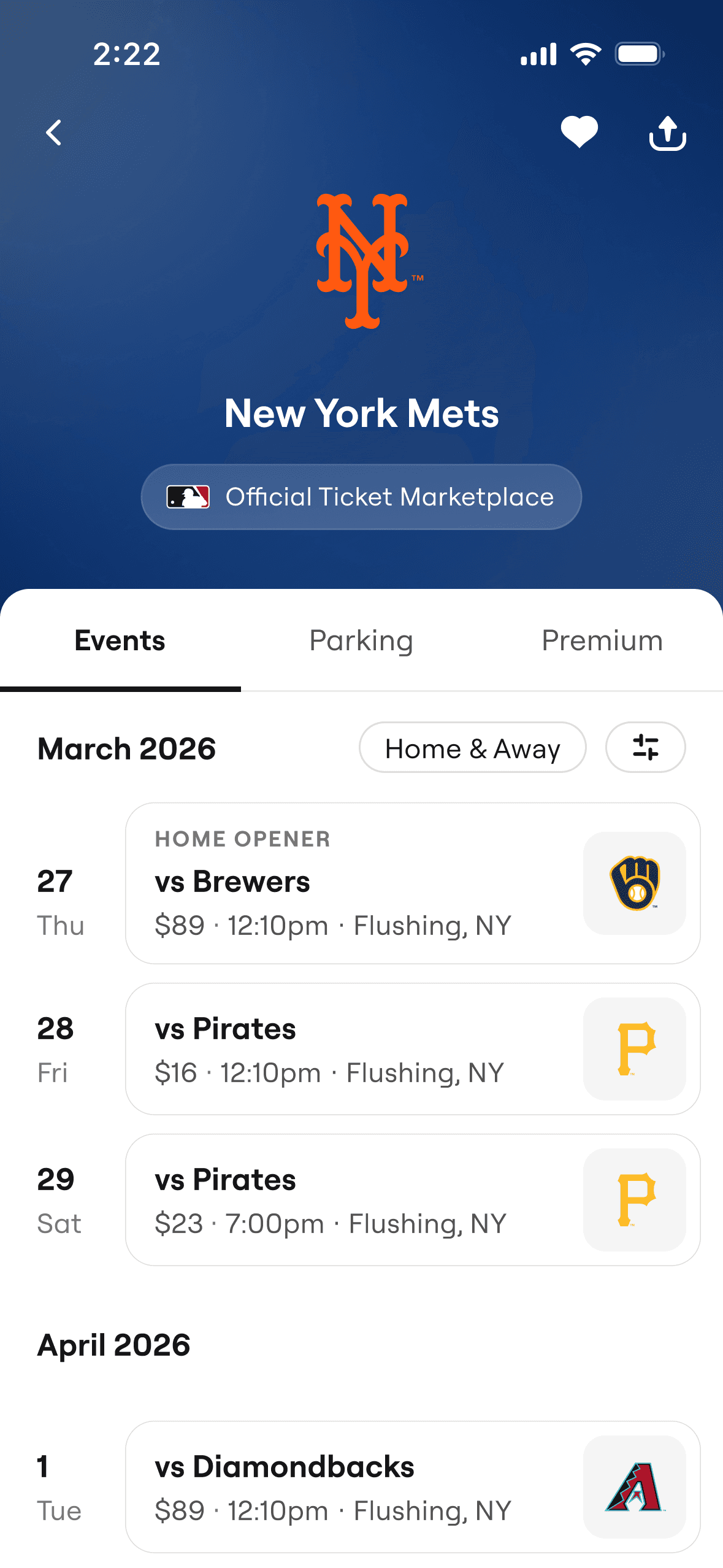Tap the Pirates logo on March 28 game
Image resolution: width=723 pixels, height=1568 pixels.
point(634,1049)
